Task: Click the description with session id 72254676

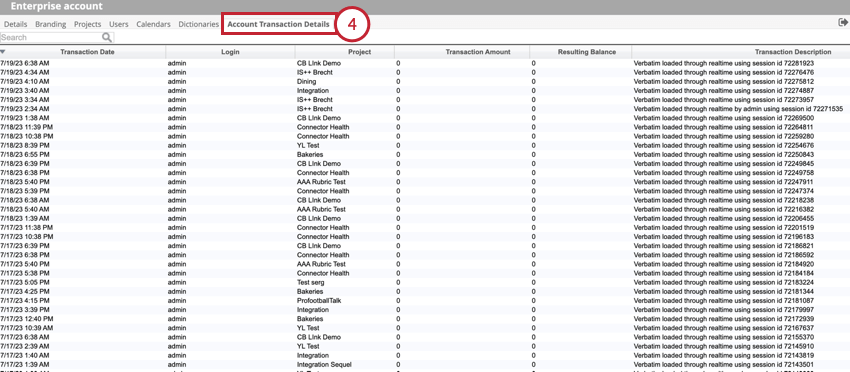Action: (x=724, y=145)
